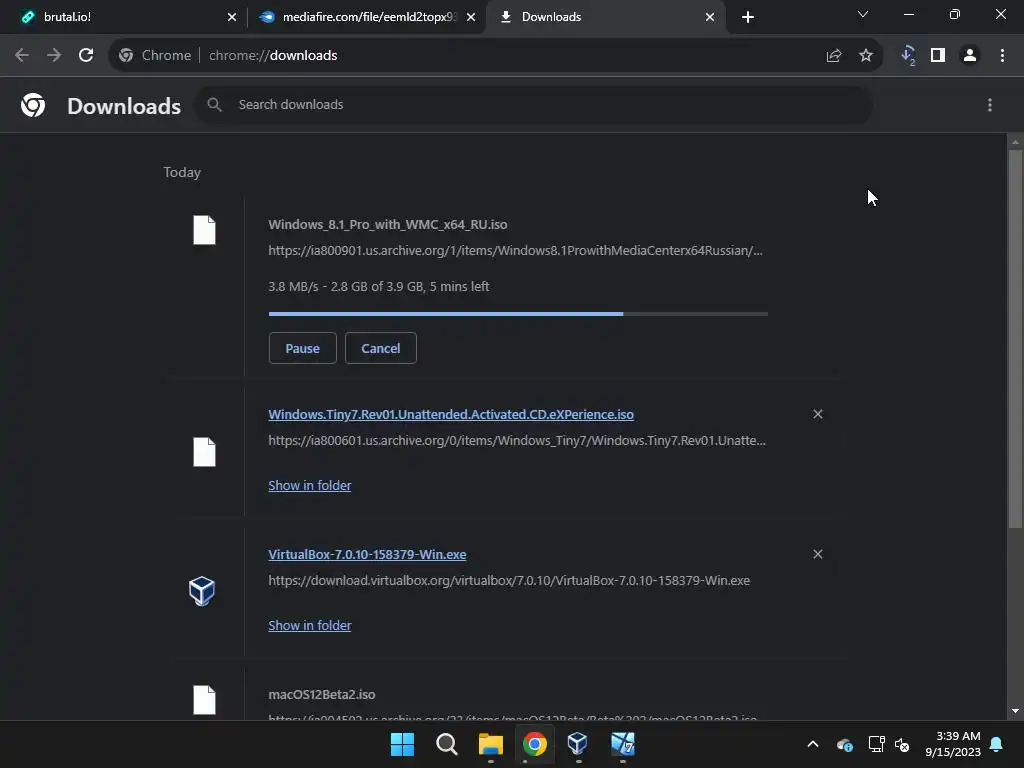
Task: Bookmark this tab with the star icon
Action: coord(866,56)
